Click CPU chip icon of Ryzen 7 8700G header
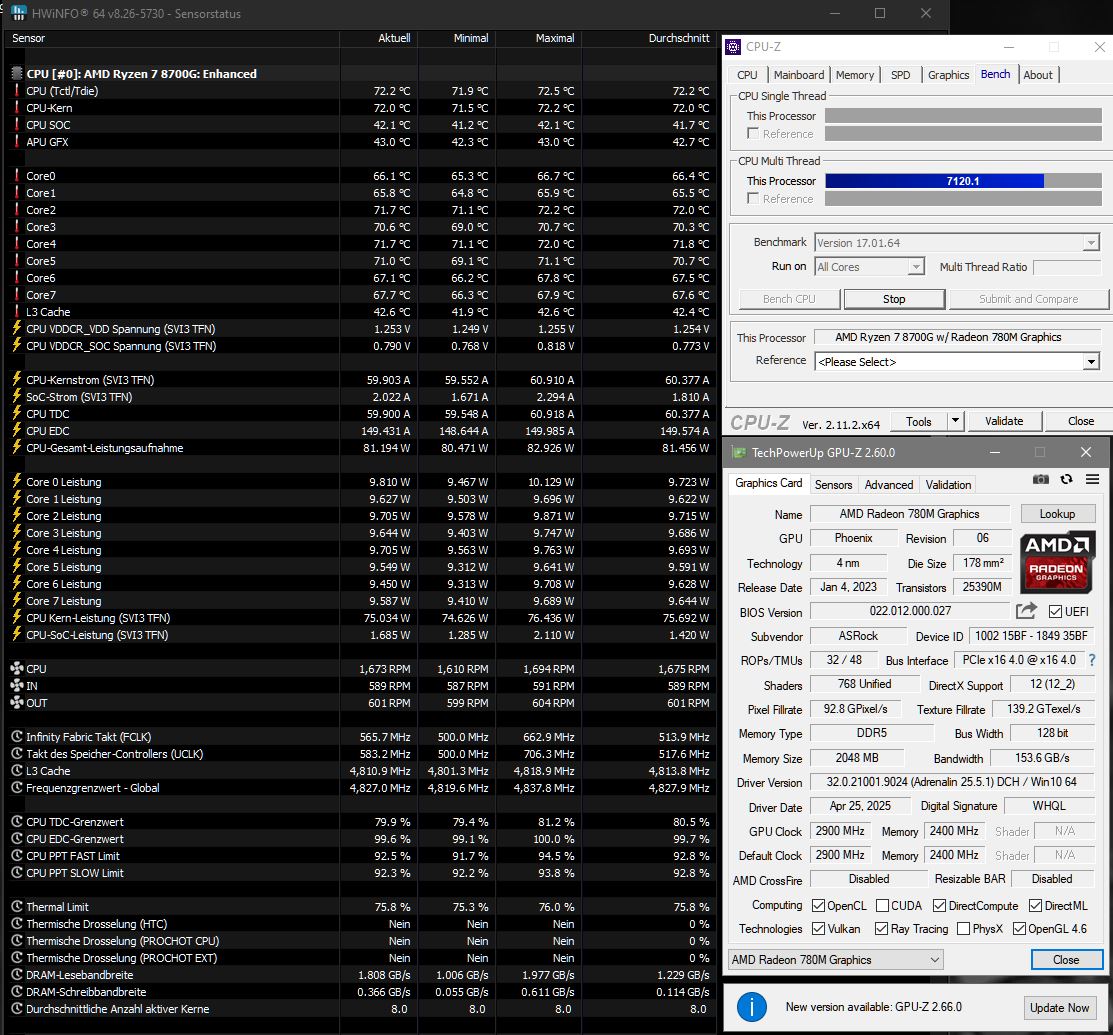 coord(17,73)
